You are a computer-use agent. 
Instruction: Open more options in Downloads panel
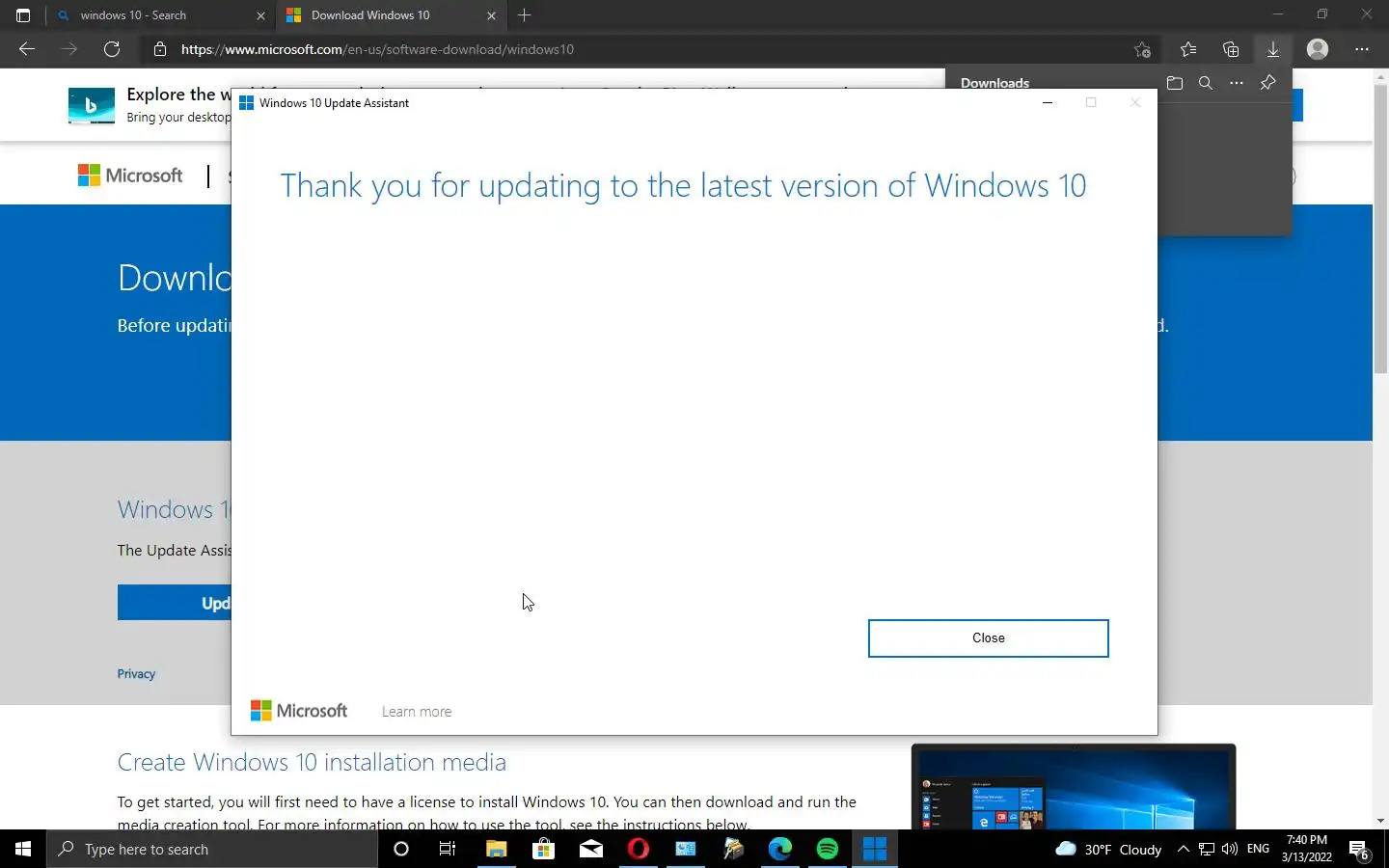(1237, 83)
